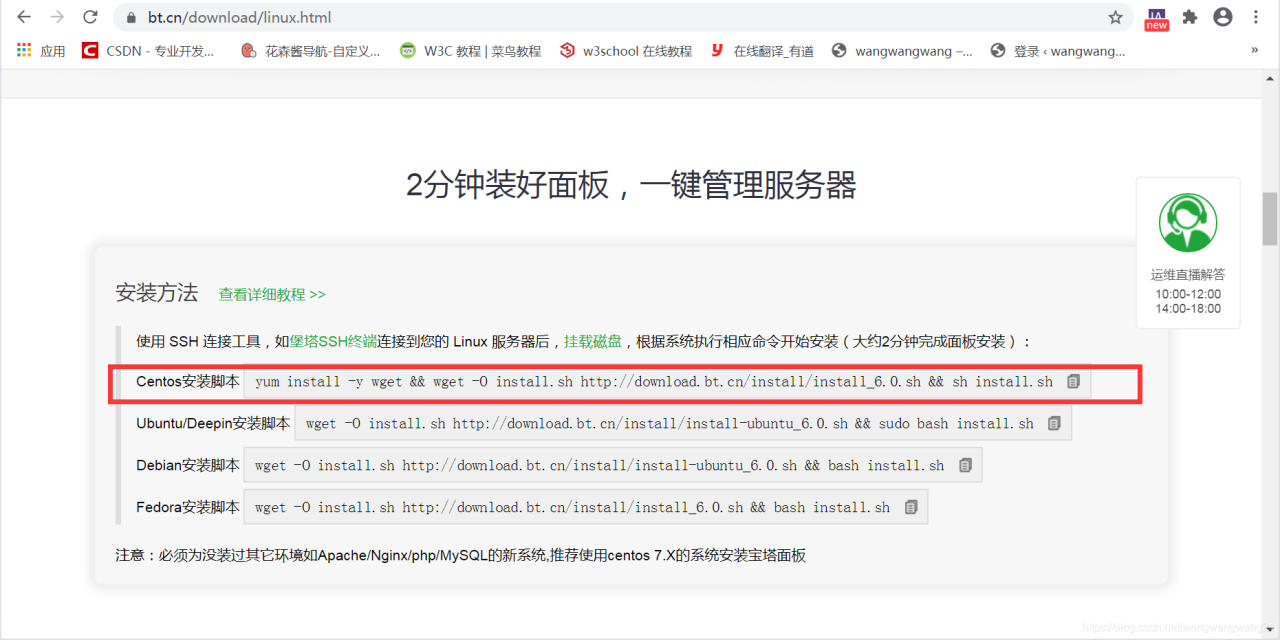Screen dimensions: 1280x640
Task: Open the CSDN bookmark
Action: pyautogui.click(x=149, y=51)
